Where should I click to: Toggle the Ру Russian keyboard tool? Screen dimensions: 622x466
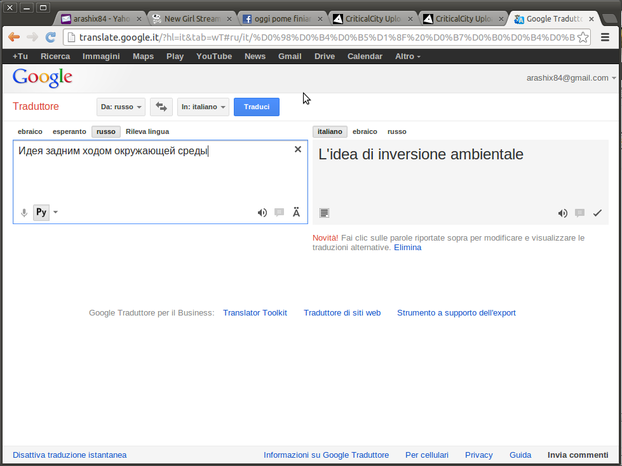coord(41,212)
